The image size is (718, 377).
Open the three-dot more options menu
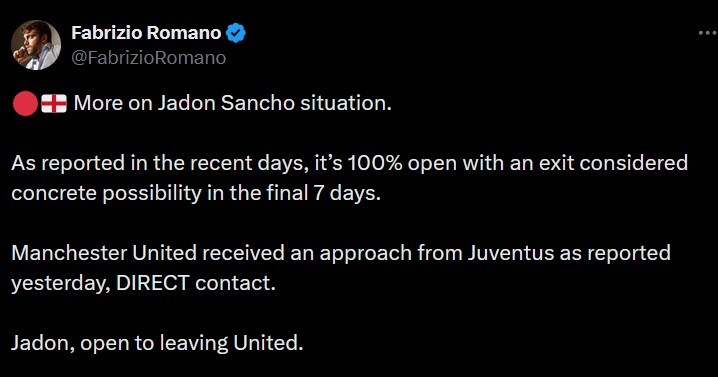coord(708,33)
